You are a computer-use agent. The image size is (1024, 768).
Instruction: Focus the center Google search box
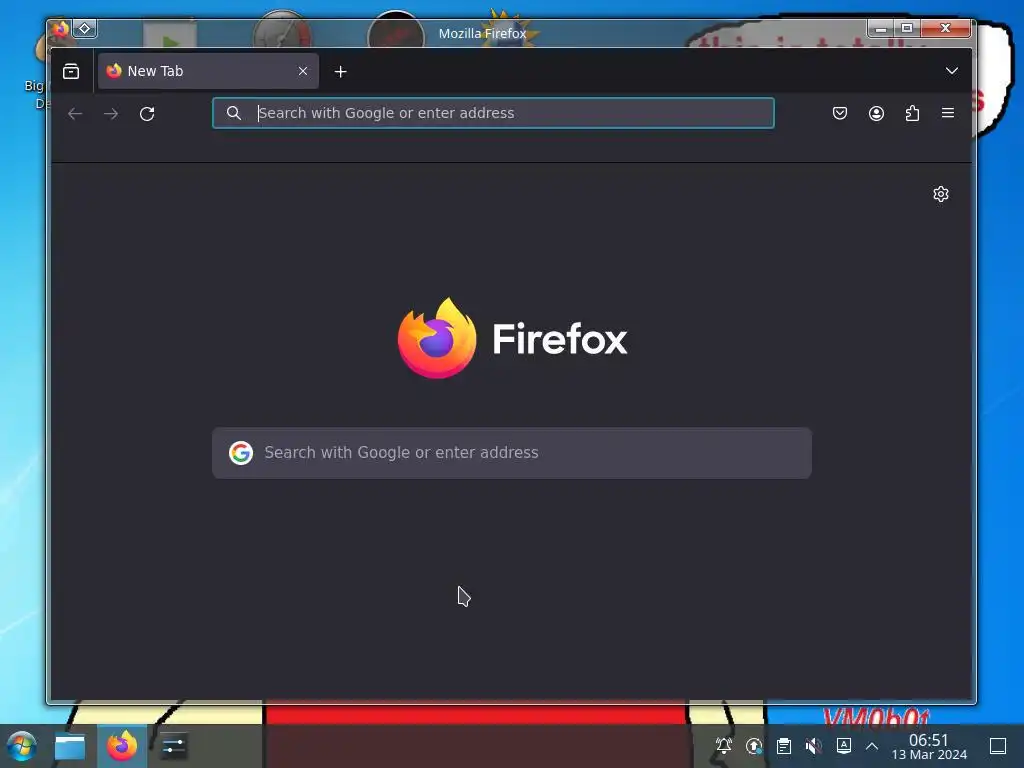512,453
